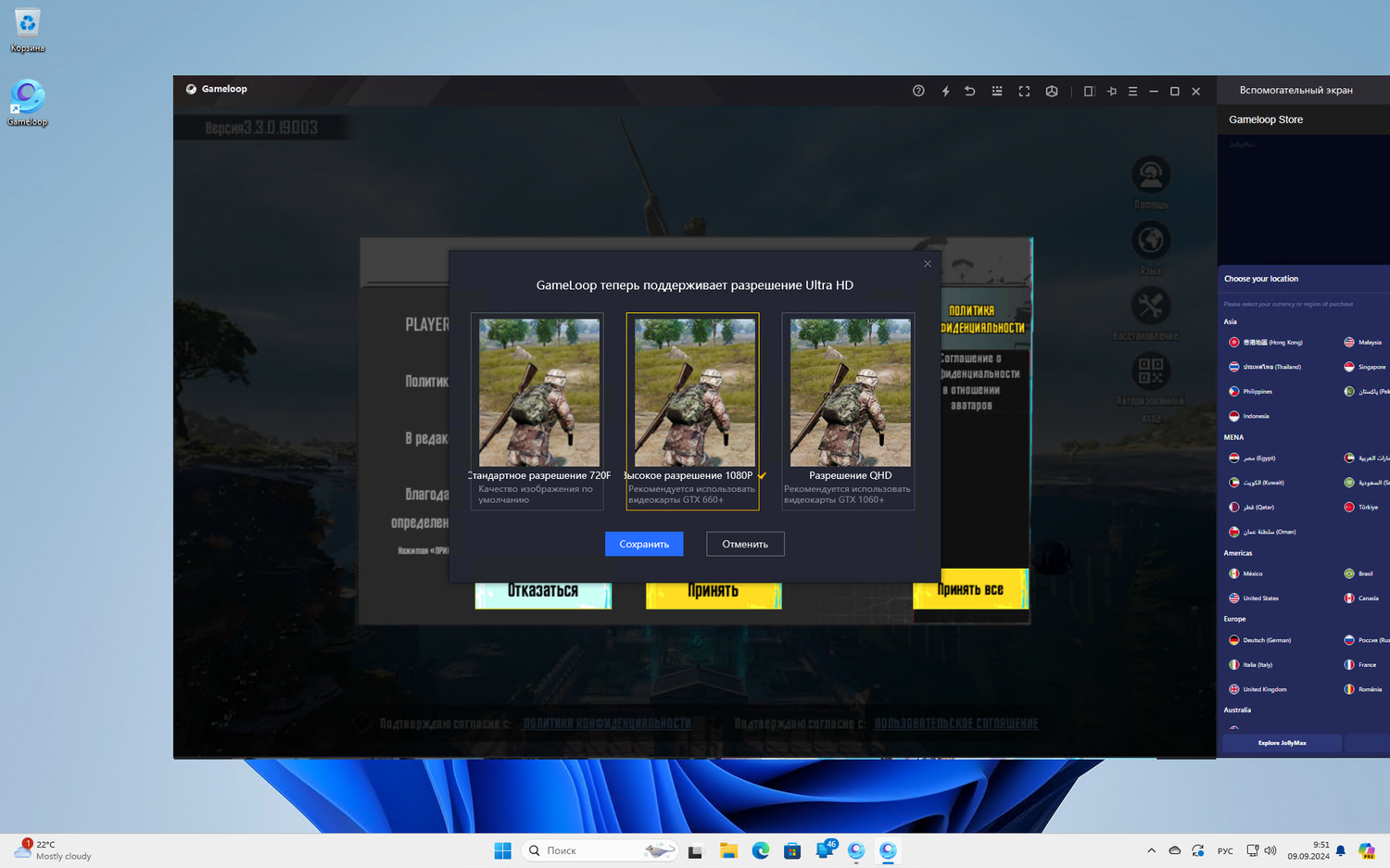Click the Отменить button

coord(745,544)
